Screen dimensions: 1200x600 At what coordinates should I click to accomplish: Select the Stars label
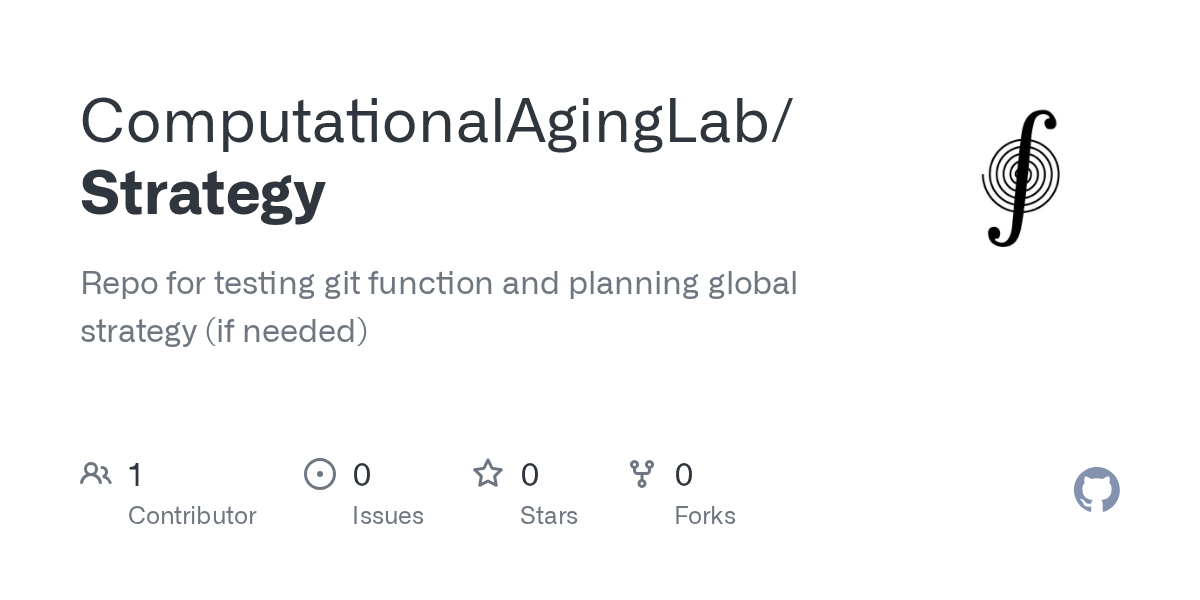(x=549, y=516)
